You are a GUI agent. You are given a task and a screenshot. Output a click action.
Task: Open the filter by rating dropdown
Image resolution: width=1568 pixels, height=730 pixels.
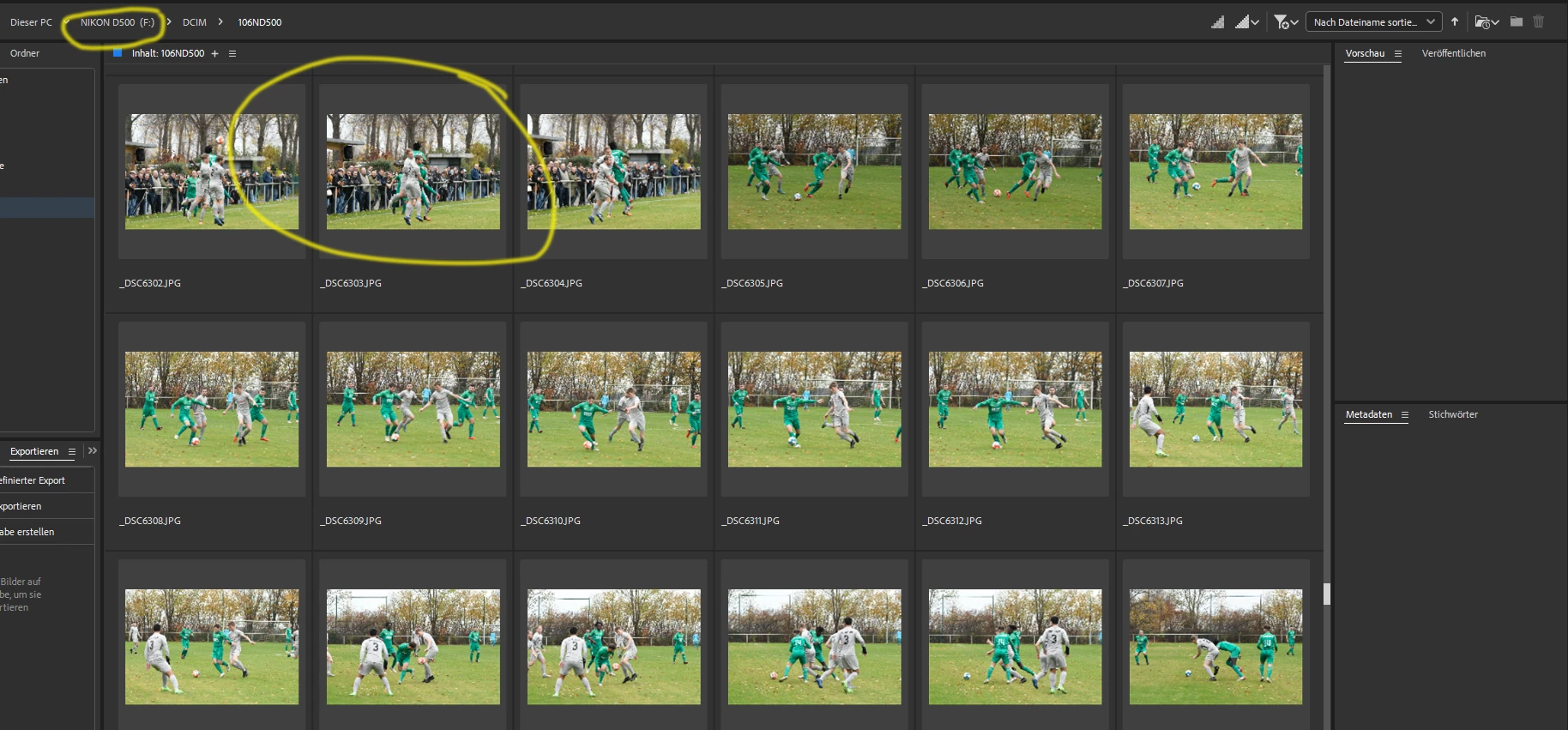click(x=1286, y=22)
